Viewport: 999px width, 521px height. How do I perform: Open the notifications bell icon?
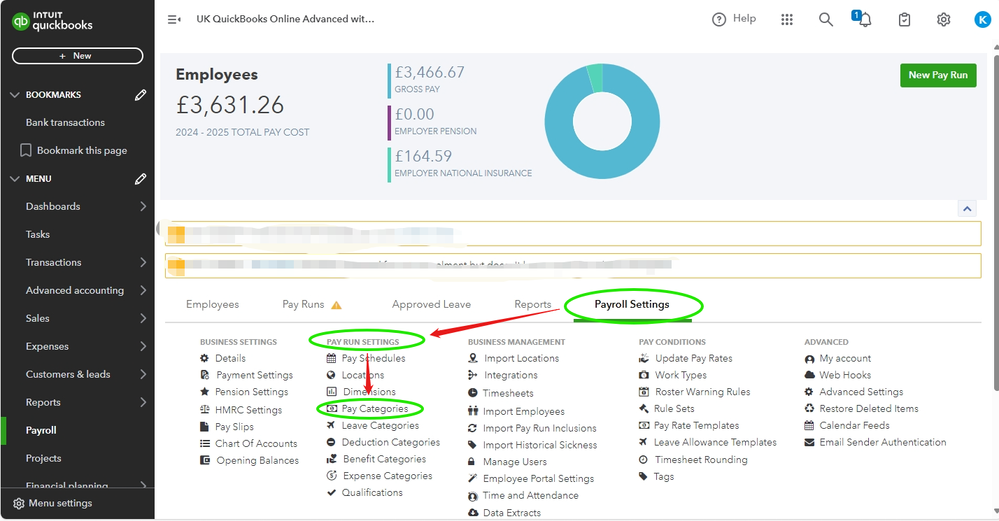pyautogui.click(x=864, y=20)
